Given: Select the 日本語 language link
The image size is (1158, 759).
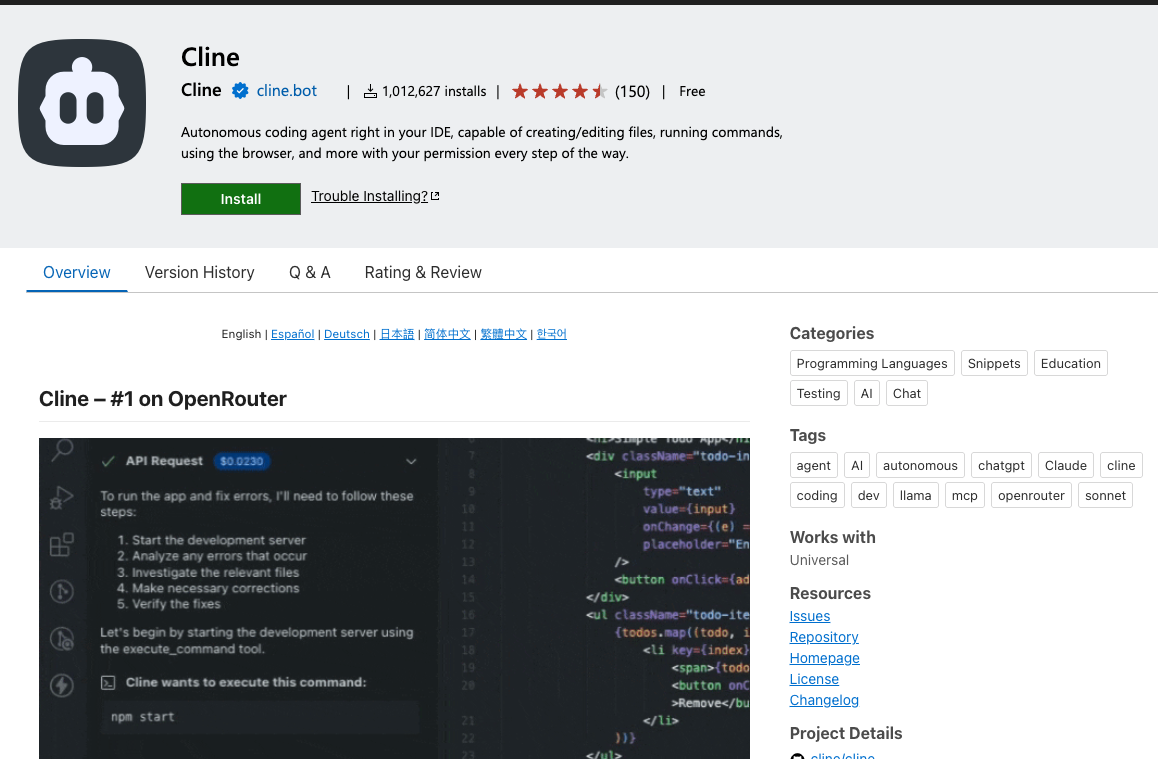Looking at the screenshot, I should click(x=397, y=334).
